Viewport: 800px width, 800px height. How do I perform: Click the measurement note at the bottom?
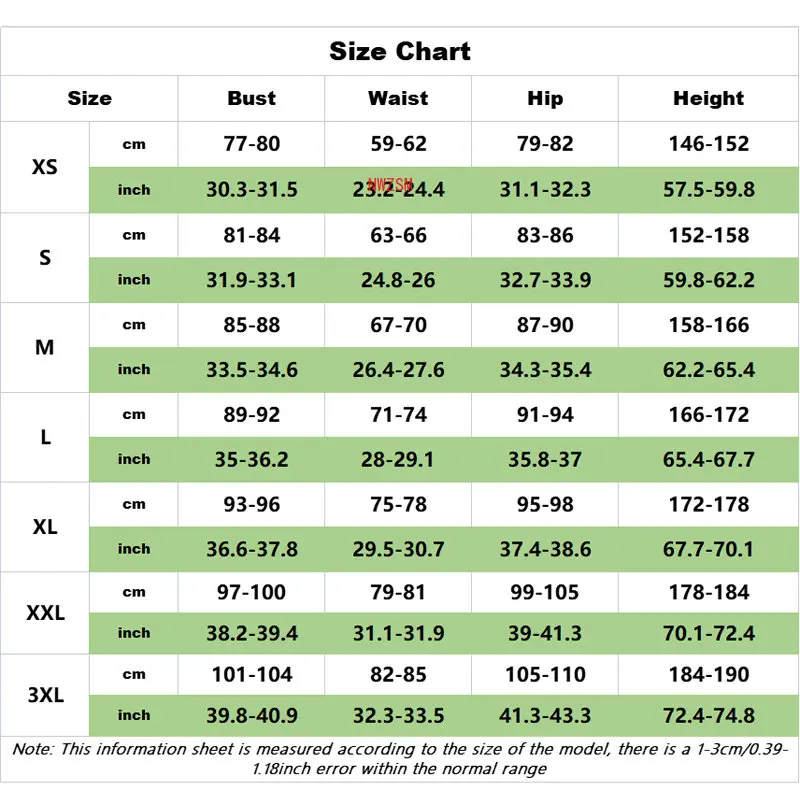399,758
